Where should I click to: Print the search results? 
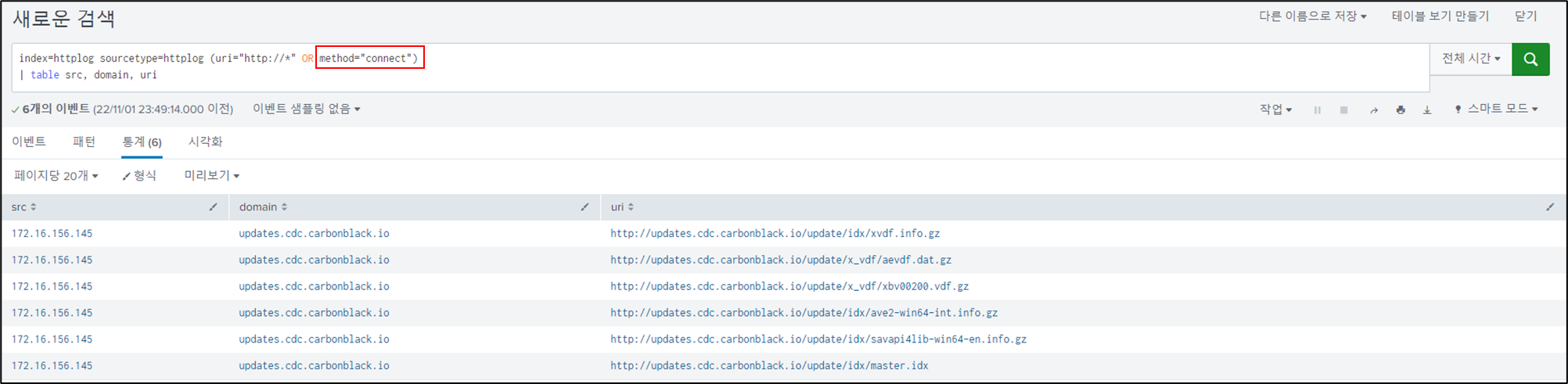tap(1401, 110)
